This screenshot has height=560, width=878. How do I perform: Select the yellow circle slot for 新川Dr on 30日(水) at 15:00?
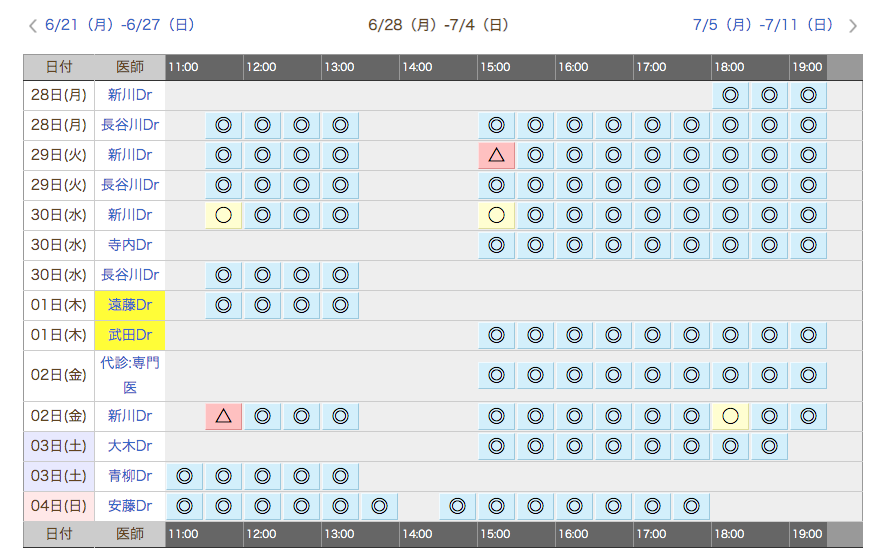496,215
